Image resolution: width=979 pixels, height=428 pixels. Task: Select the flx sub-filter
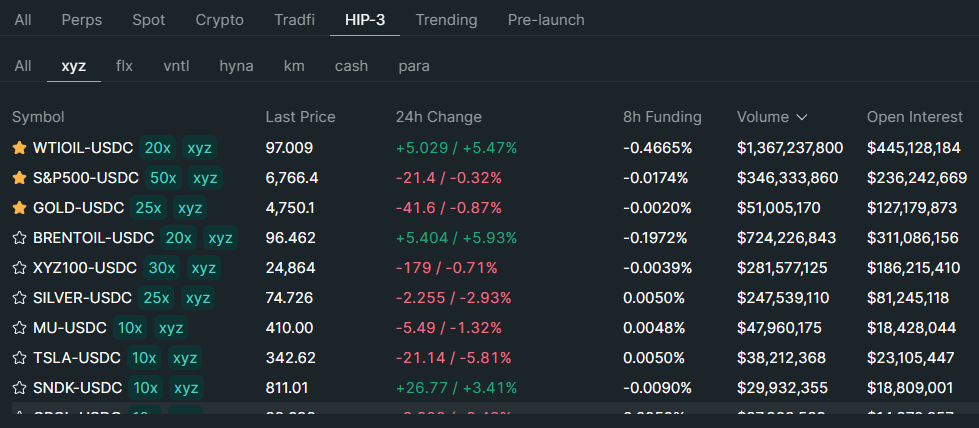tap(124, 66)
